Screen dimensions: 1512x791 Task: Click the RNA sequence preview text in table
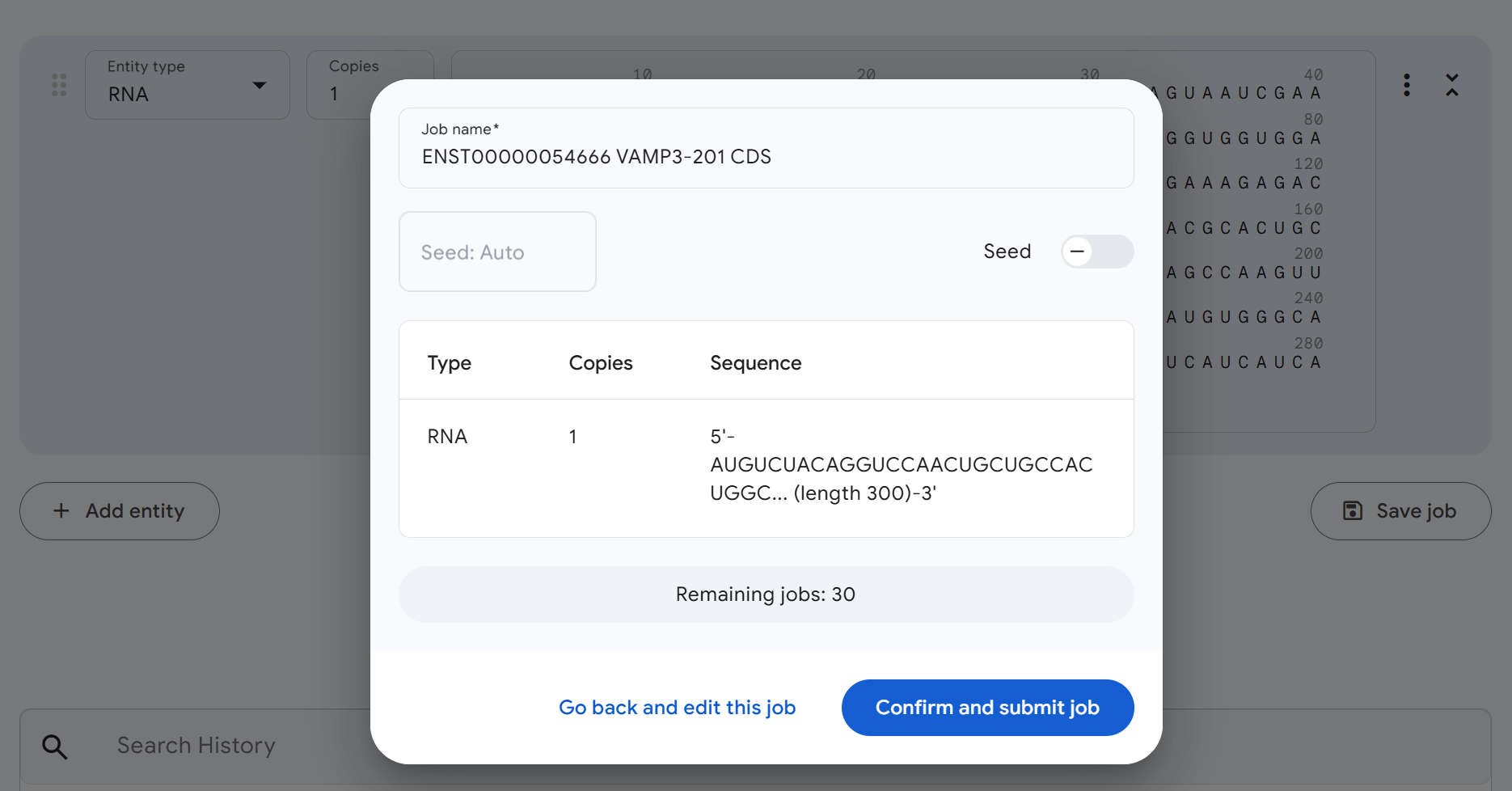[x=901, y=465]
